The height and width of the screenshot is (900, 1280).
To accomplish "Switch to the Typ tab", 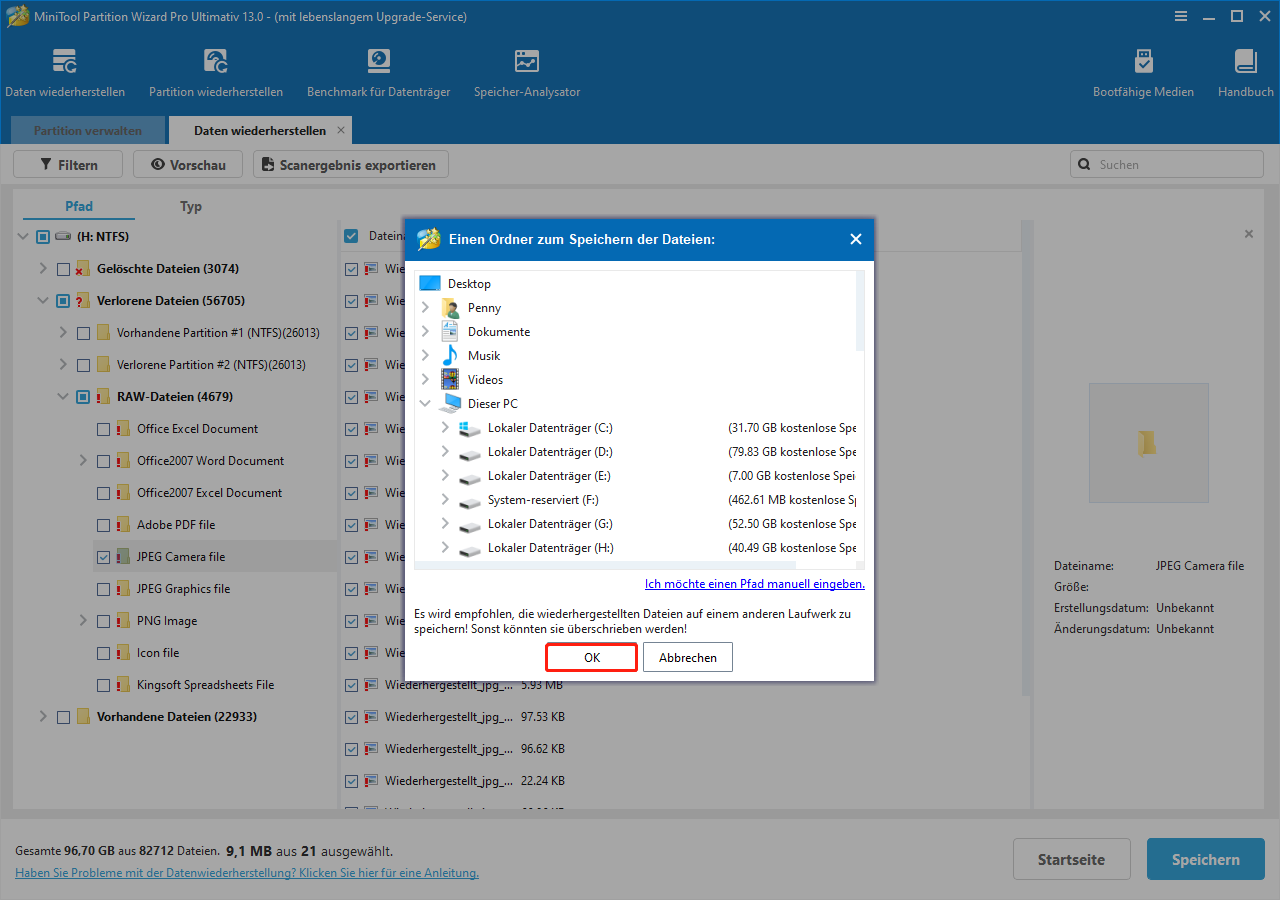I will (x=190, y=206).
